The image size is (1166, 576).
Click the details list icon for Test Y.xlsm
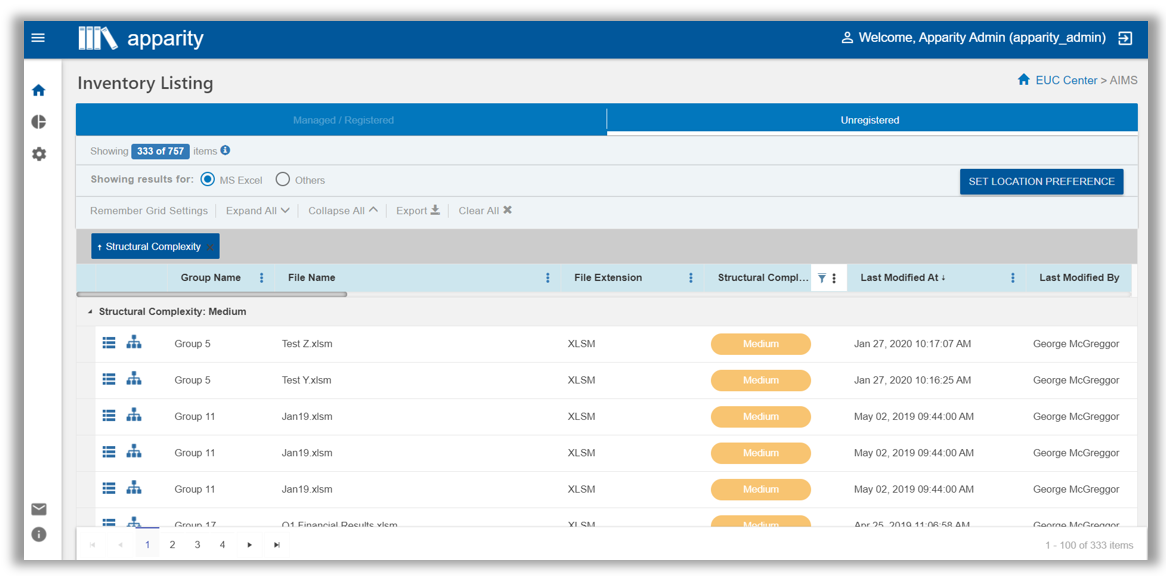click(x=108, y=378)
